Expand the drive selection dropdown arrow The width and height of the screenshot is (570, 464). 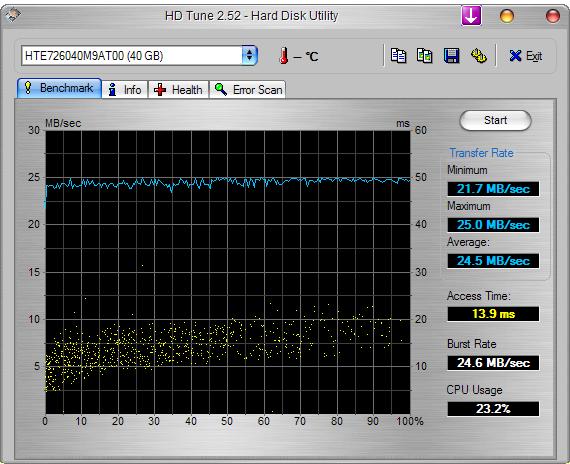pyautogui.click(x=249, y=56)
